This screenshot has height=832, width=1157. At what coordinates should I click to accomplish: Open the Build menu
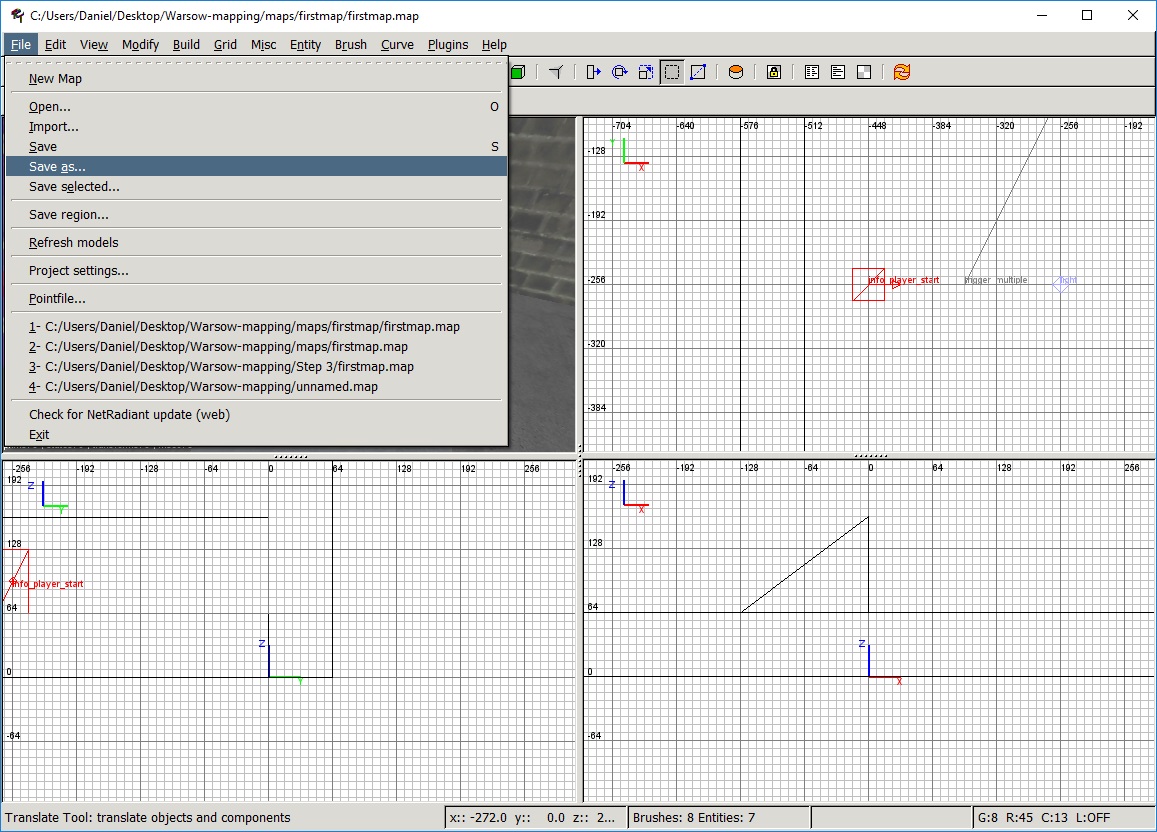tap(186, 45)
